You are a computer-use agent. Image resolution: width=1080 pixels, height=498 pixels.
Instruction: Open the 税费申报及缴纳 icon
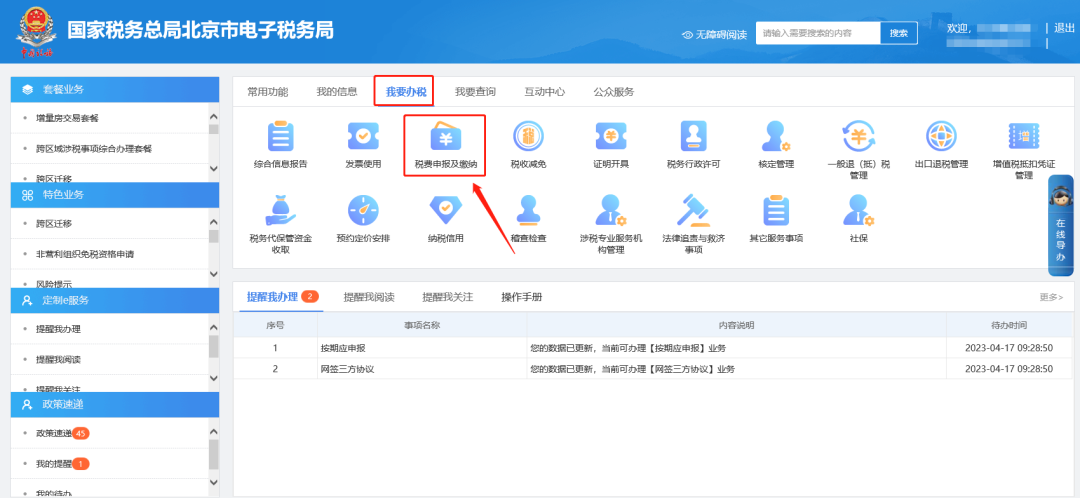(446, 136)
